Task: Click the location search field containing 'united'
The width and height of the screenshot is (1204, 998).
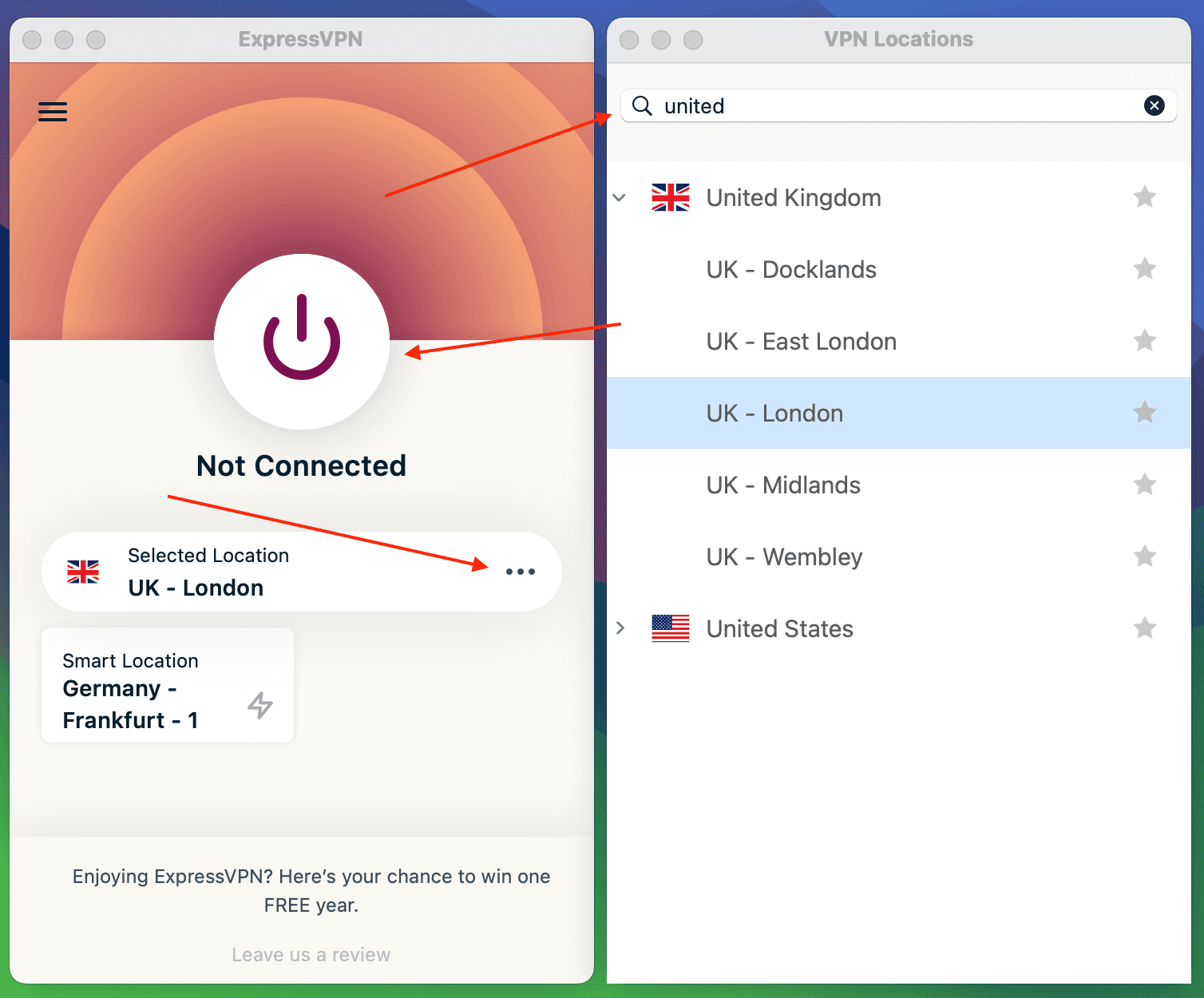Action: pos(899,105)
